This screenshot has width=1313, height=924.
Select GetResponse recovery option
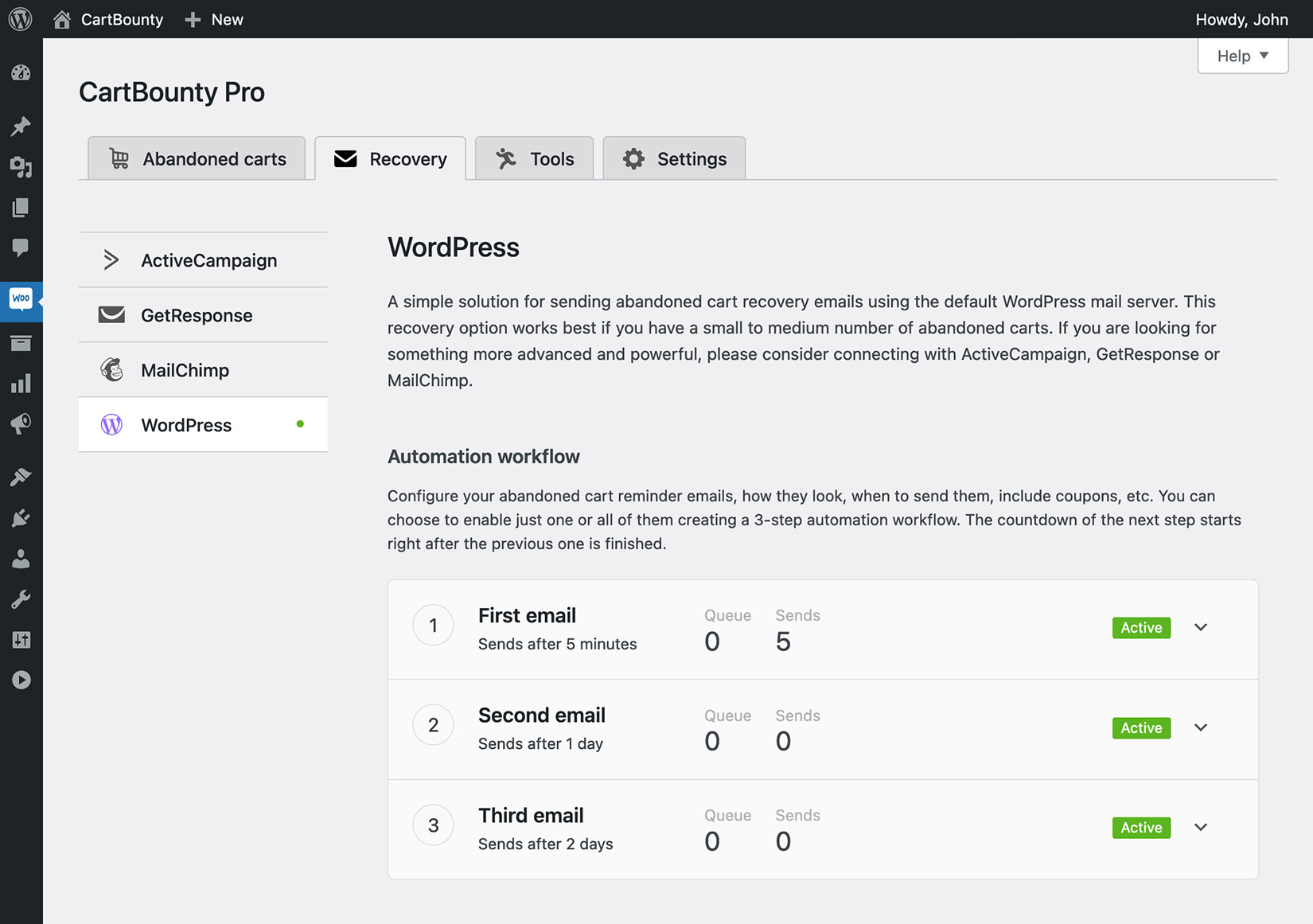click(x=203, y=315)
